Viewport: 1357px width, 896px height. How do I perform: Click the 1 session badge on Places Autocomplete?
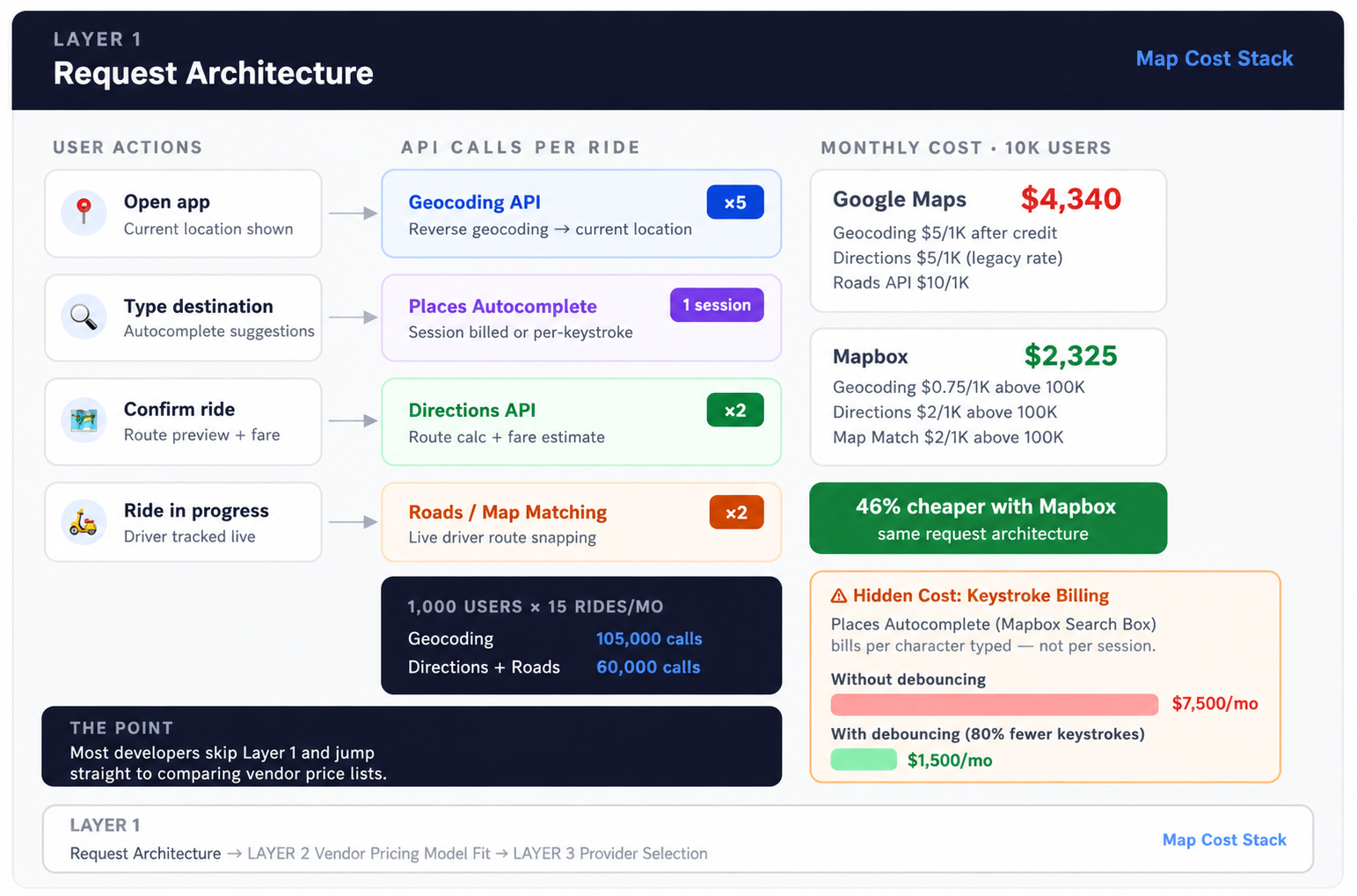coord(717,305)
